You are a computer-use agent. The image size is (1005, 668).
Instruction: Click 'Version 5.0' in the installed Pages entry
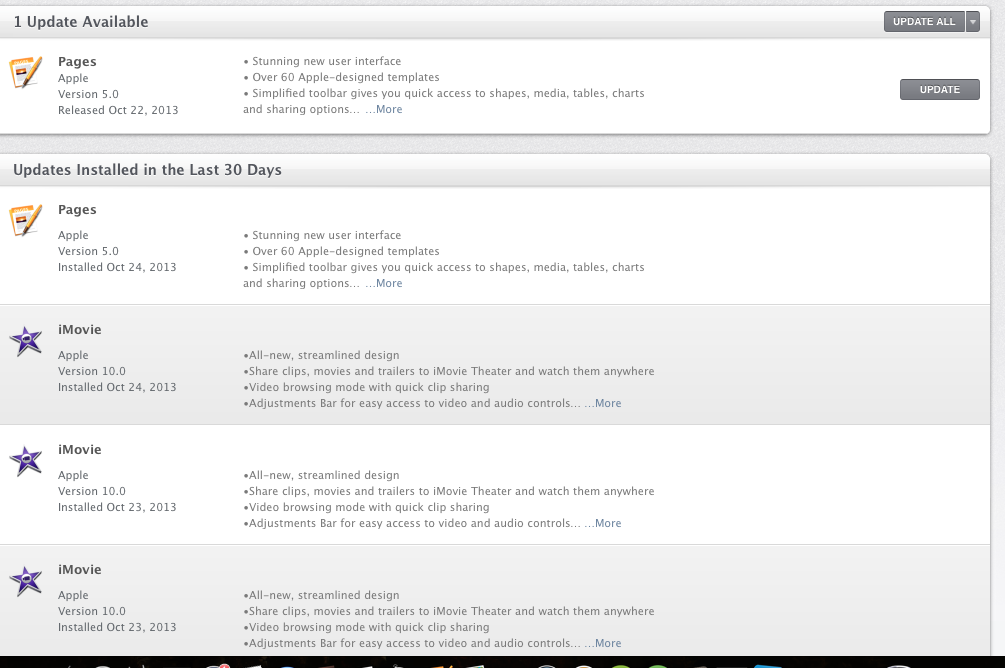coord(88,251)
